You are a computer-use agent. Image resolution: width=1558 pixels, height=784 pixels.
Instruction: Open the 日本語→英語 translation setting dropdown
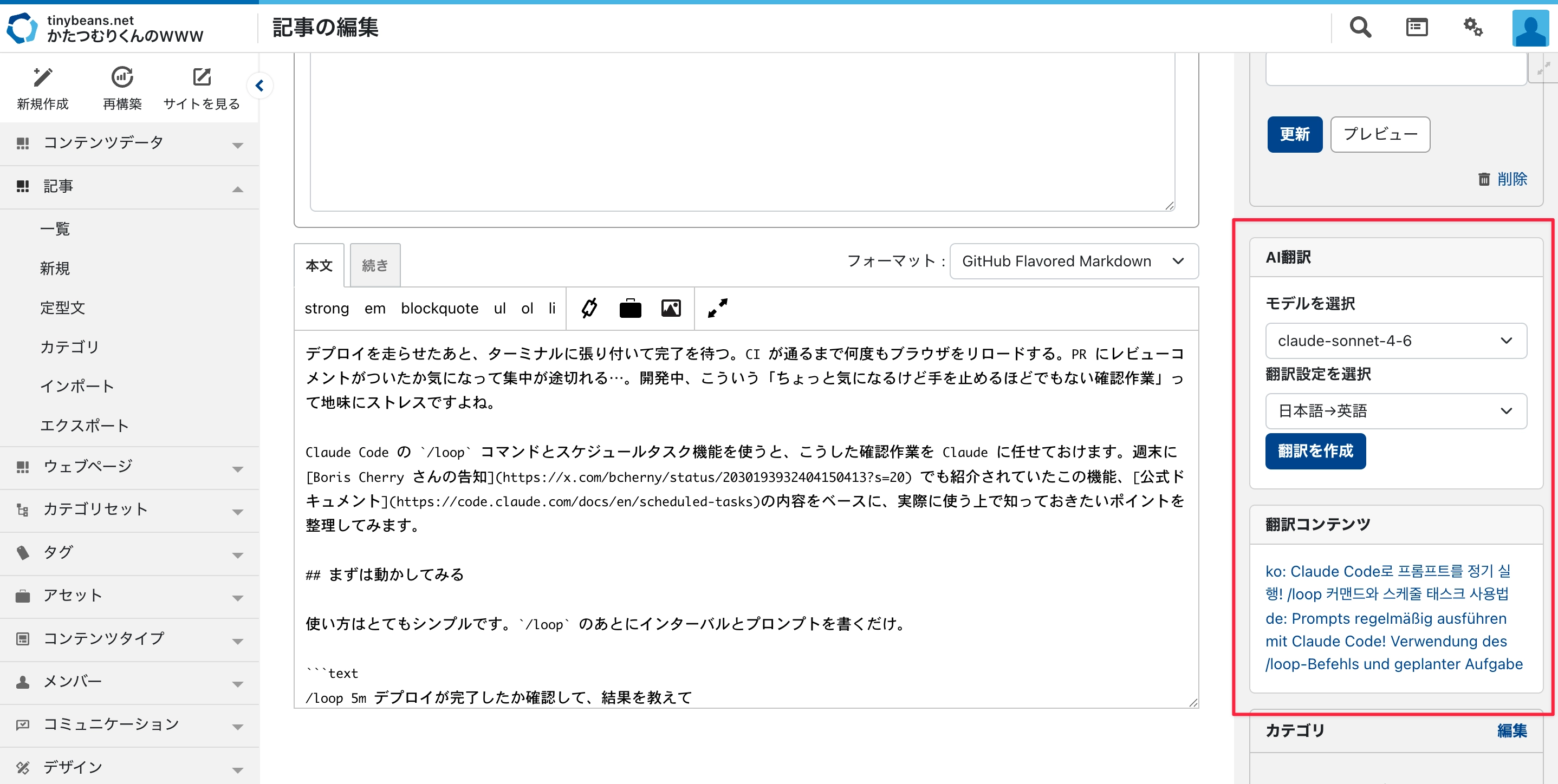[1395, 411]
